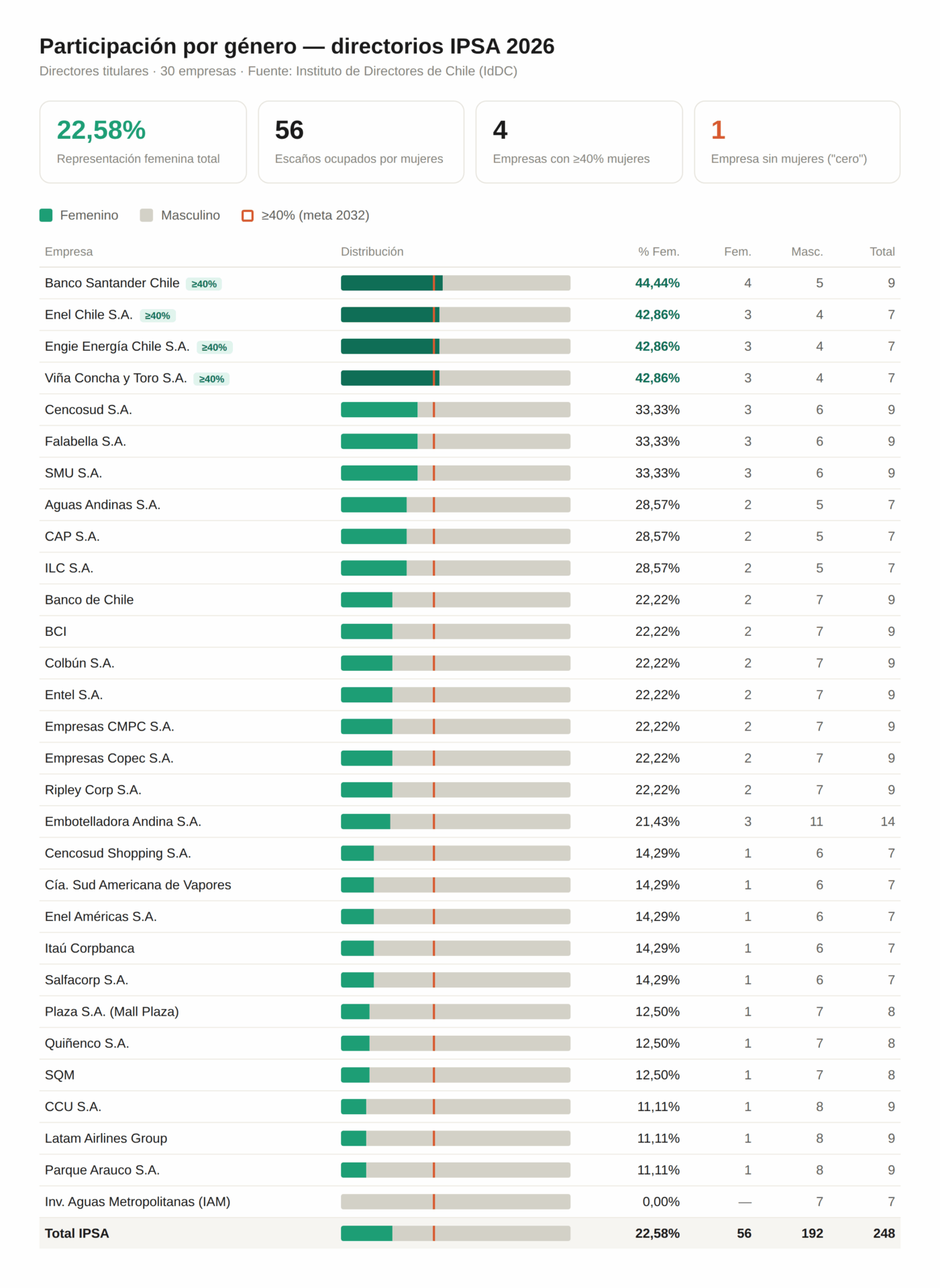The width and height of the screenshot is (940, 1288).
Task: Sort by the % Fem. column header
Action: click(x=659, y=252)
